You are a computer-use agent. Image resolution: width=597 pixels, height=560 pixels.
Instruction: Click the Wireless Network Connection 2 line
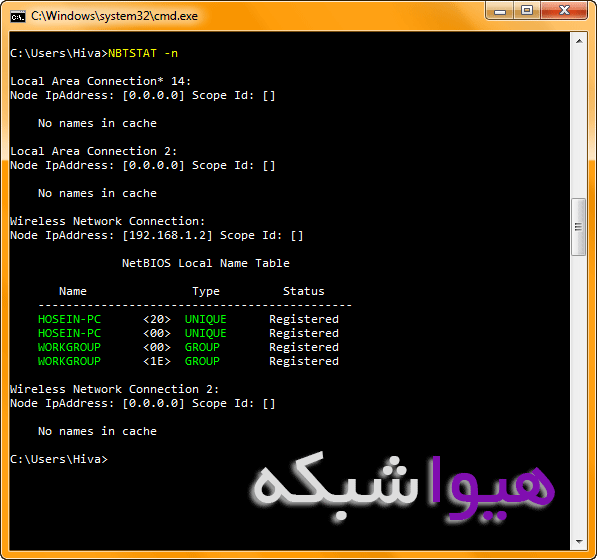pos(114,389)
